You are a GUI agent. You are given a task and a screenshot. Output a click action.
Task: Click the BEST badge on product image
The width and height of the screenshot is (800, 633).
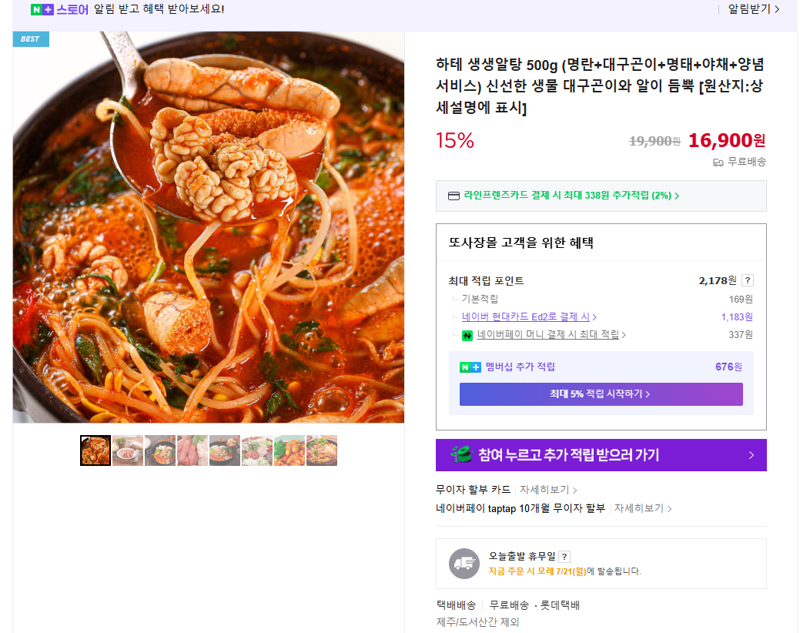(x=31, y=39)
